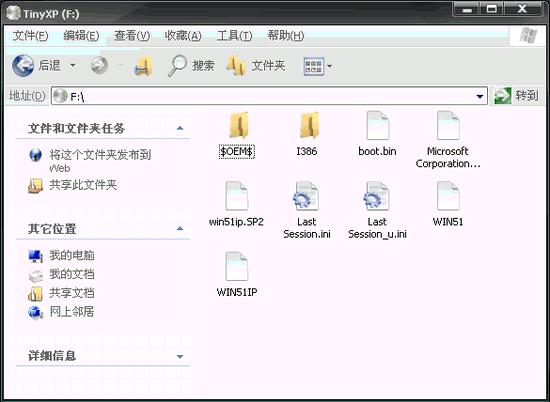Select the $OEM$ folder icon
Viewport: 550px width, 402px height.
[x=239, y=125]
